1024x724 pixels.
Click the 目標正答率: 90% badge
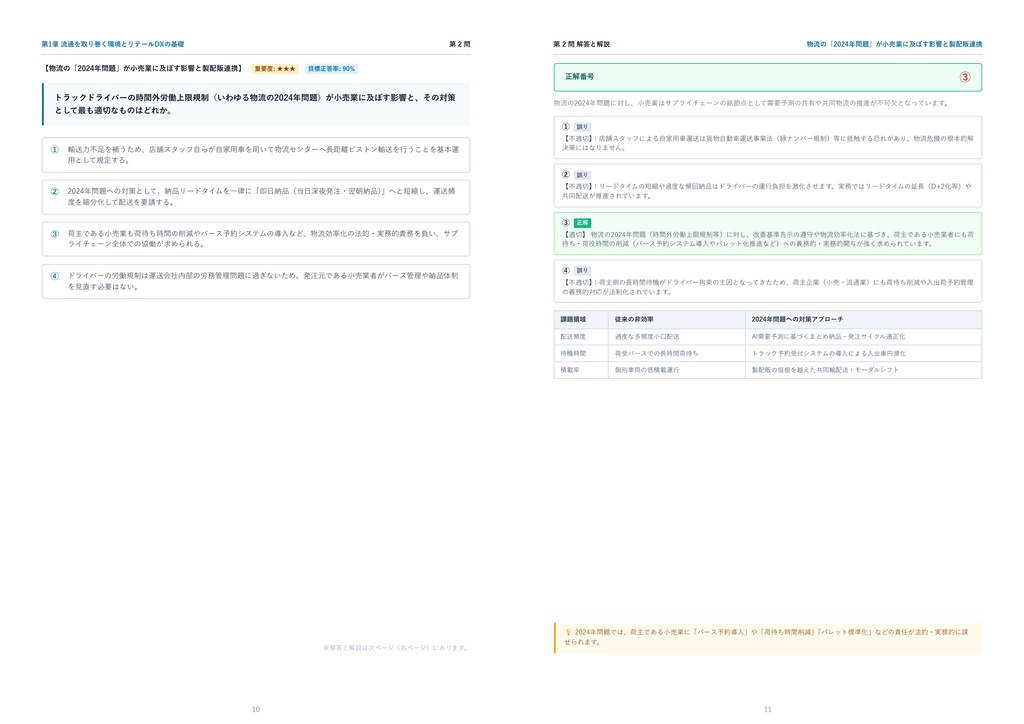(331, 69)
